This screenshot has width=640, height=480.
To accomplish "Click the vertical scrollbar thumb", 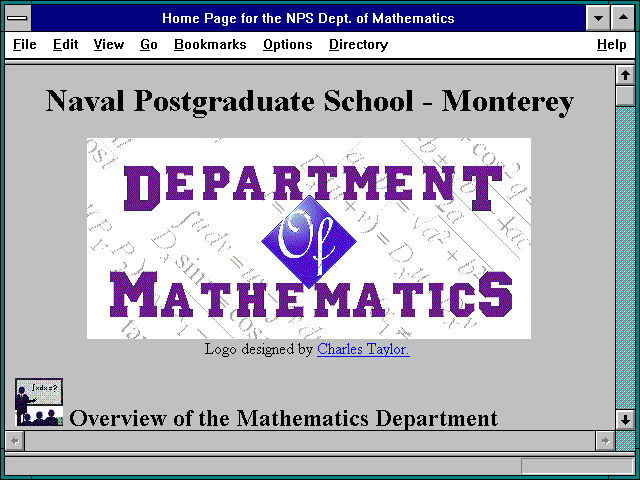I will coord(625,96).
